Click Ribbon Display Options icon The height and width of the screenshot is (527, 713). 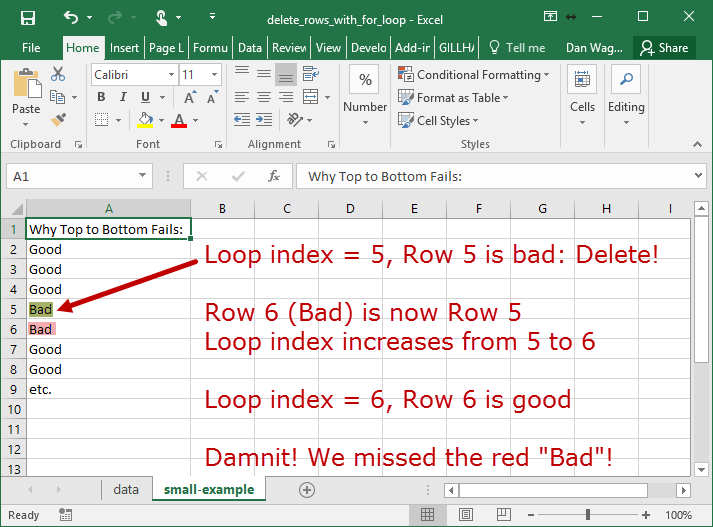[x=550, y=17]
